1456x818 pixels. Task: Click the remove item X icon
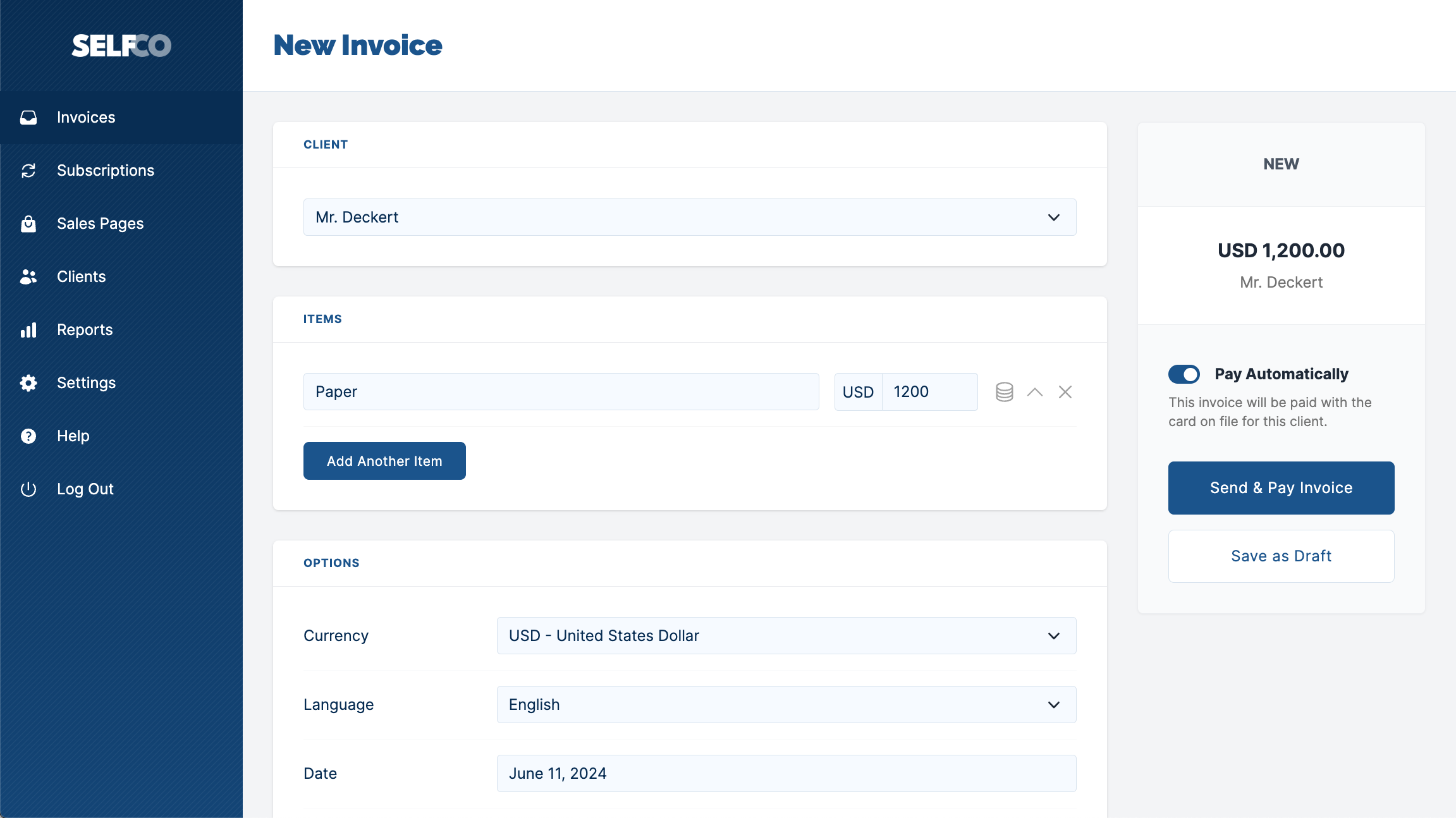tap(1065, 391)
